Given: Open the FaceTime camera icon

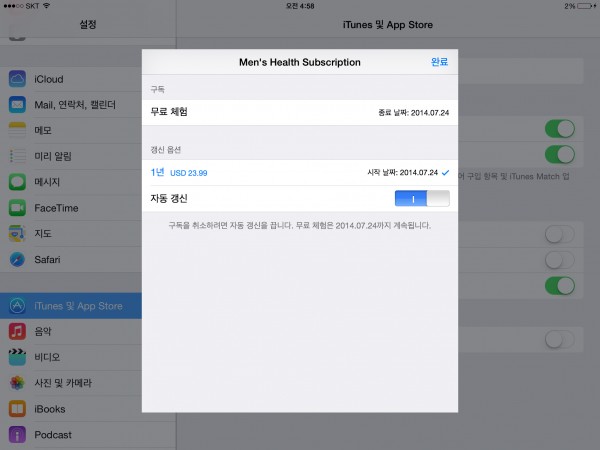Looking at the screenshot, I should [x=17, y=208].
